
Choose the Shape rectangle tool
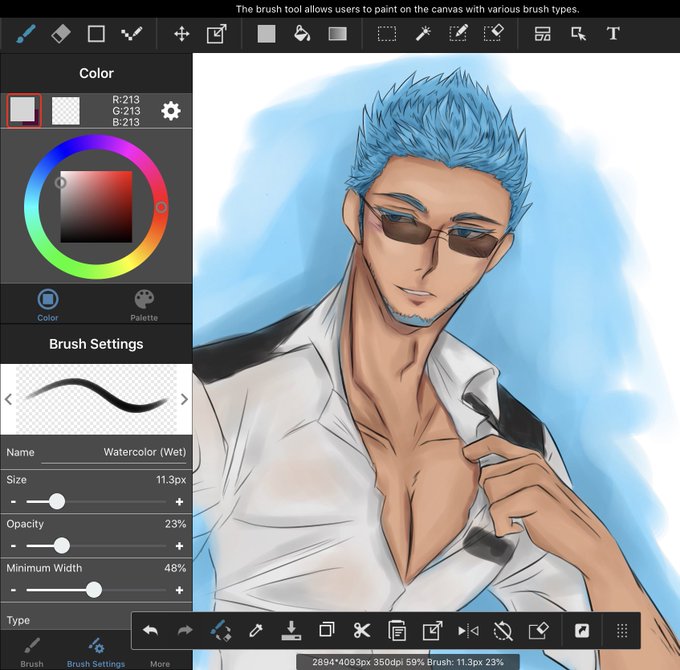coord(96,34)
